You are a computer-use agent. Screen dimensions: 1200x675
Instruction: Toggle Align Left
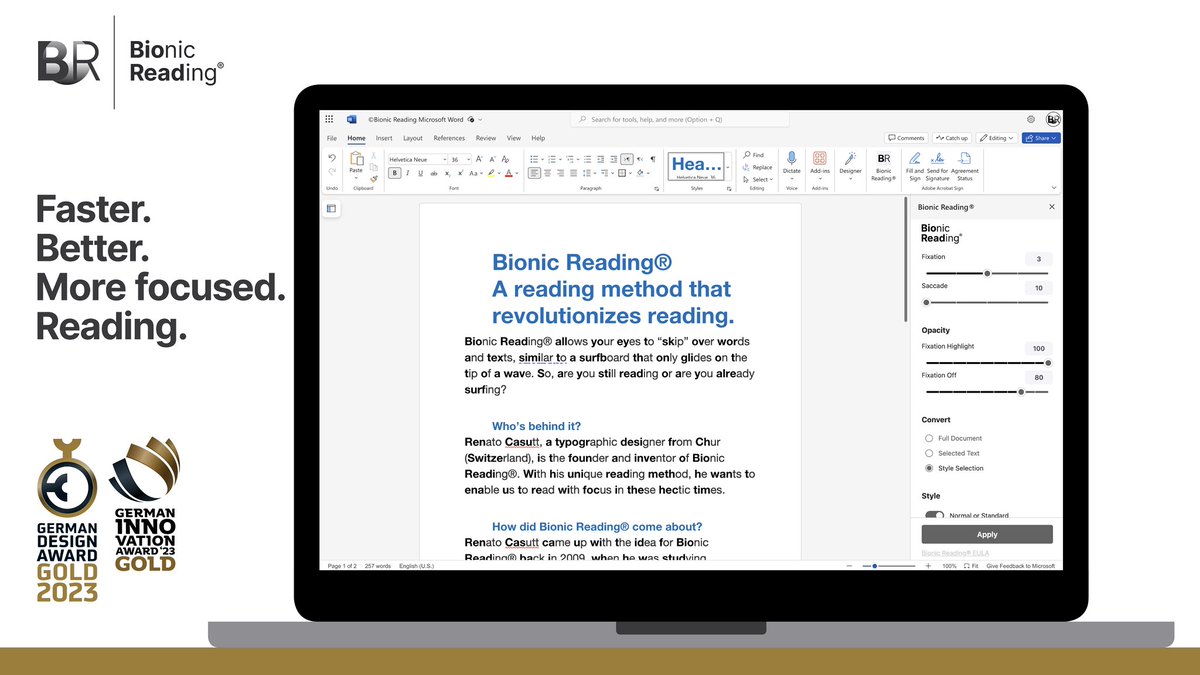[534, 172]
